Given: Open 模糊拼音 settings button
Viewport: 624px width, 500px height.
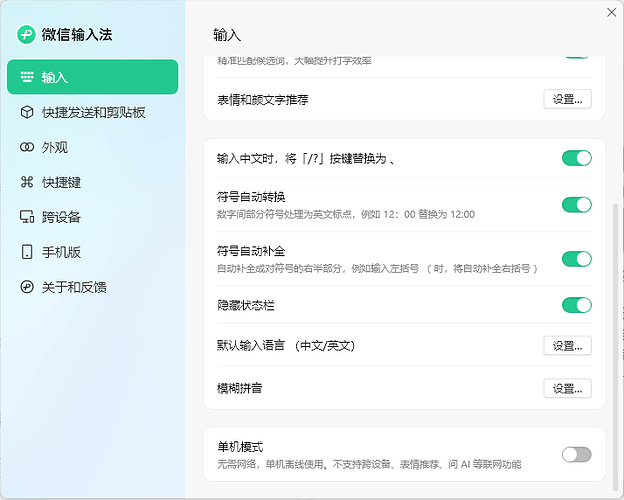Looking at the screenshot, I should [x=567, y=388].
